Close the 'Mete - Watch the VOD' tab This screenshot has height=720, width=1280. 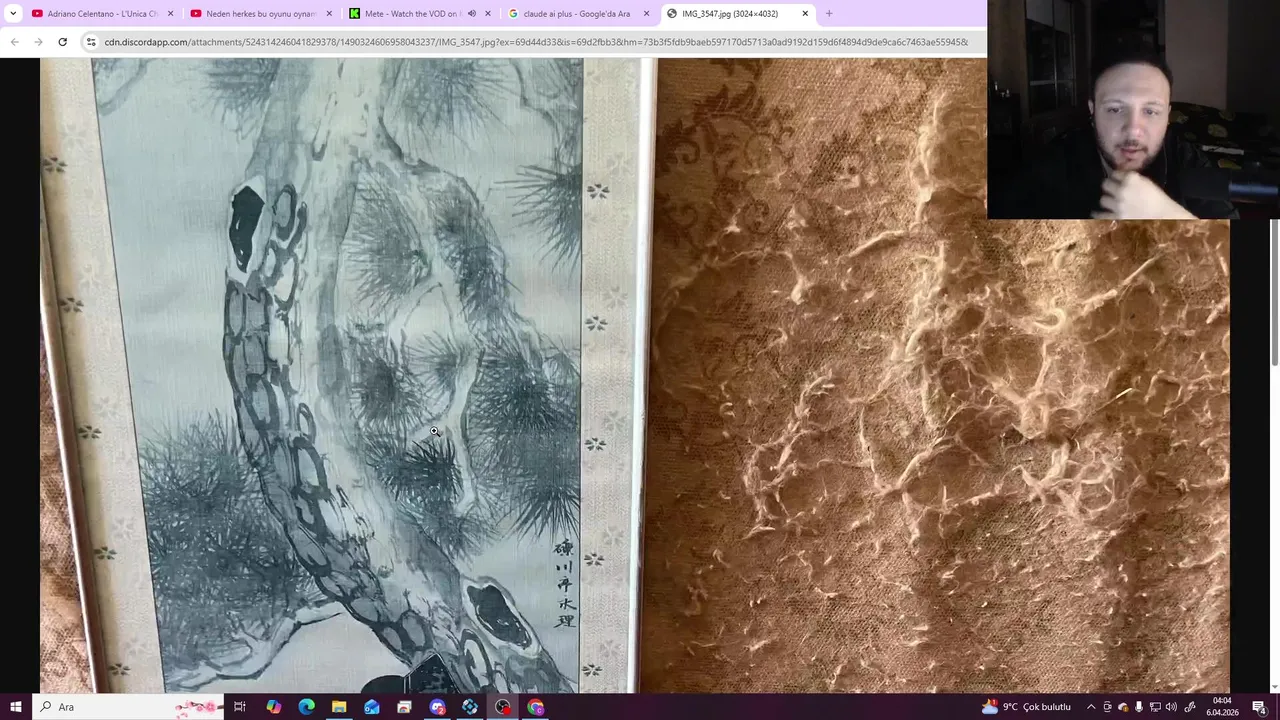tap(488, 14)
